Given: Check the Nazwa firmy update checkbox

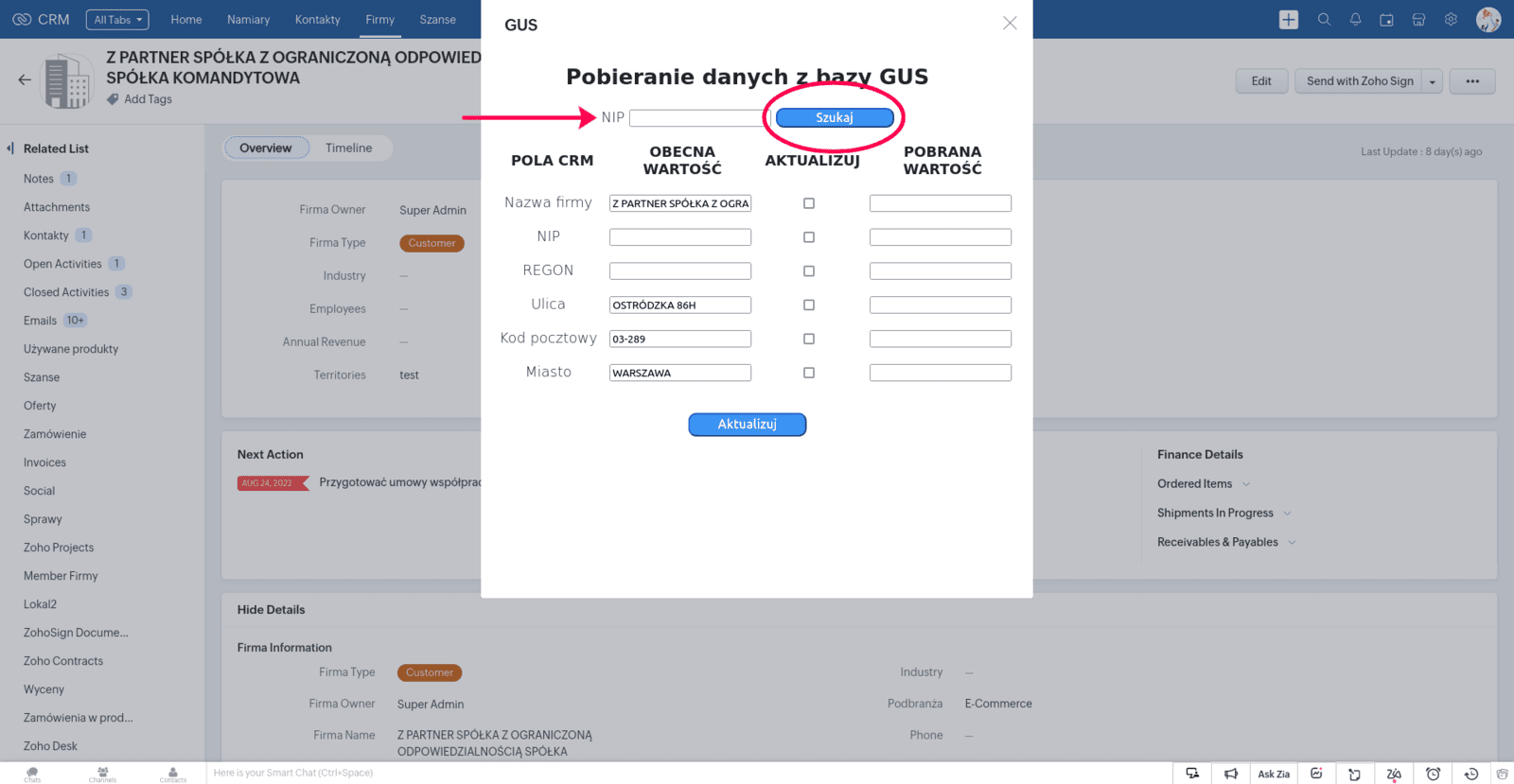Looking at the screenshot, I should coord(809,203).
